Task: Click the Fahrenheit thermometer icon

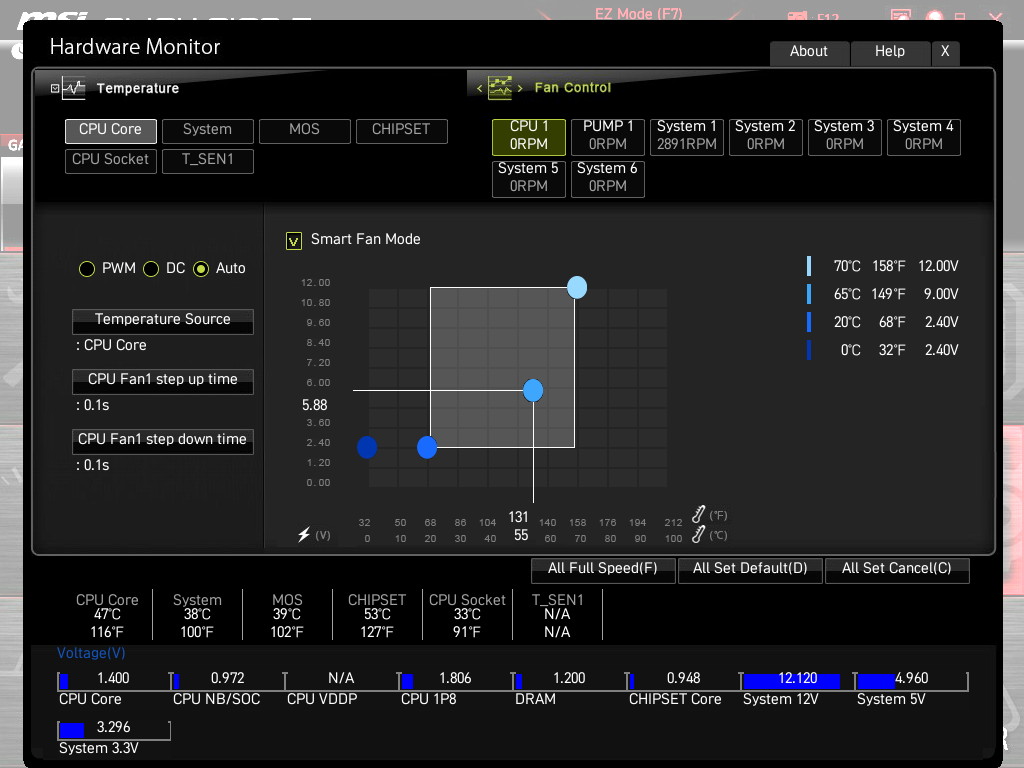Action: [x=699, y=514]
